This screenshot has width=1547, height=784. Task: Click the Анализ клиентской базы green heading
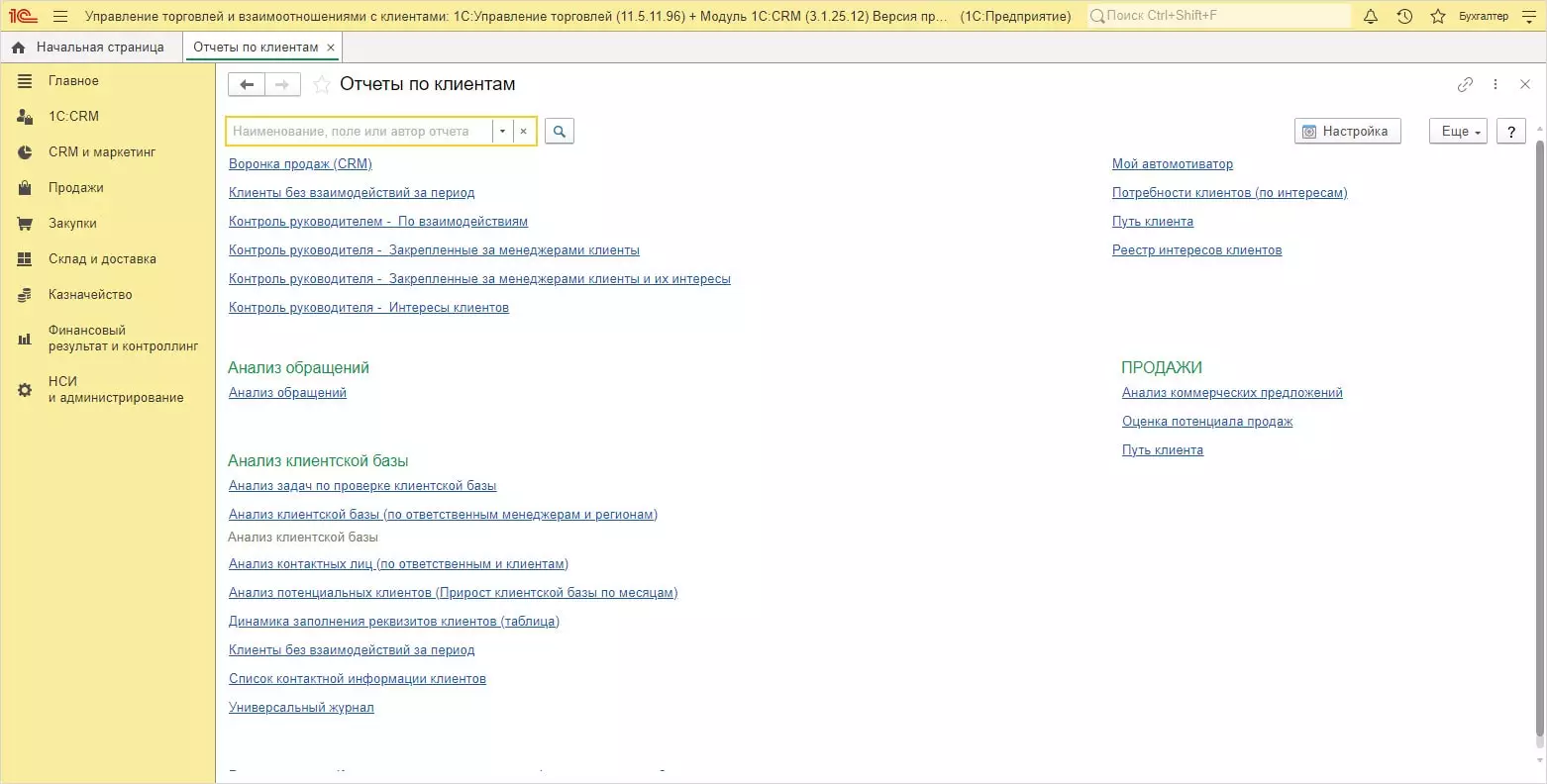click(318, 461)
